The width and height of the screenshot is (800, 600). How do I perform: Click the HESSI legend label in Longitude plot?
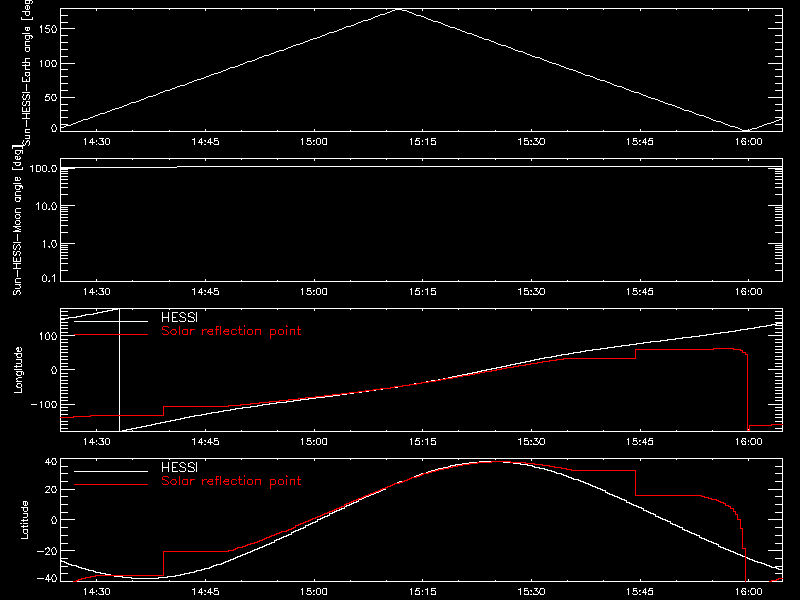(x=179, y=317)
